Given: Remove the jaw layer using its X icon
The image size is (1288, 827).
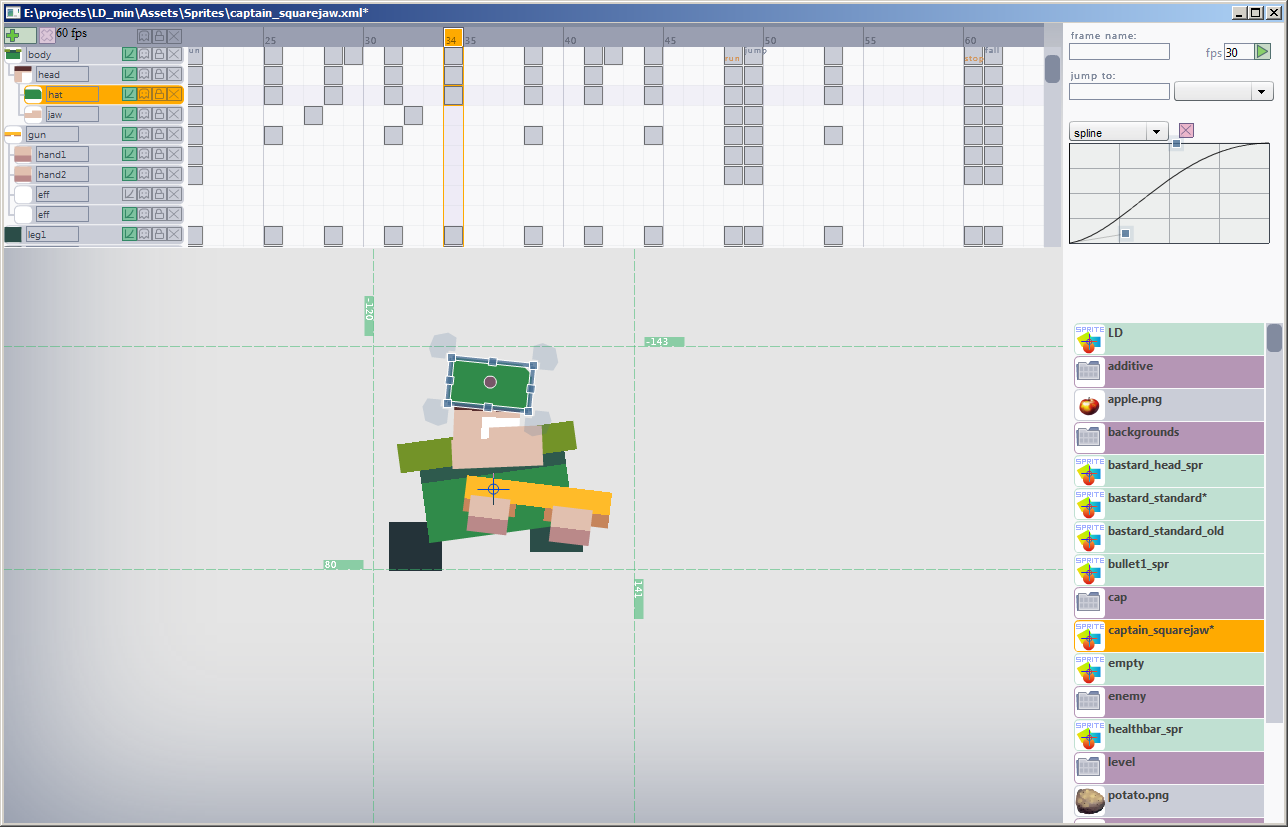Looking at the screenshot, I should (x=174, y=114).
